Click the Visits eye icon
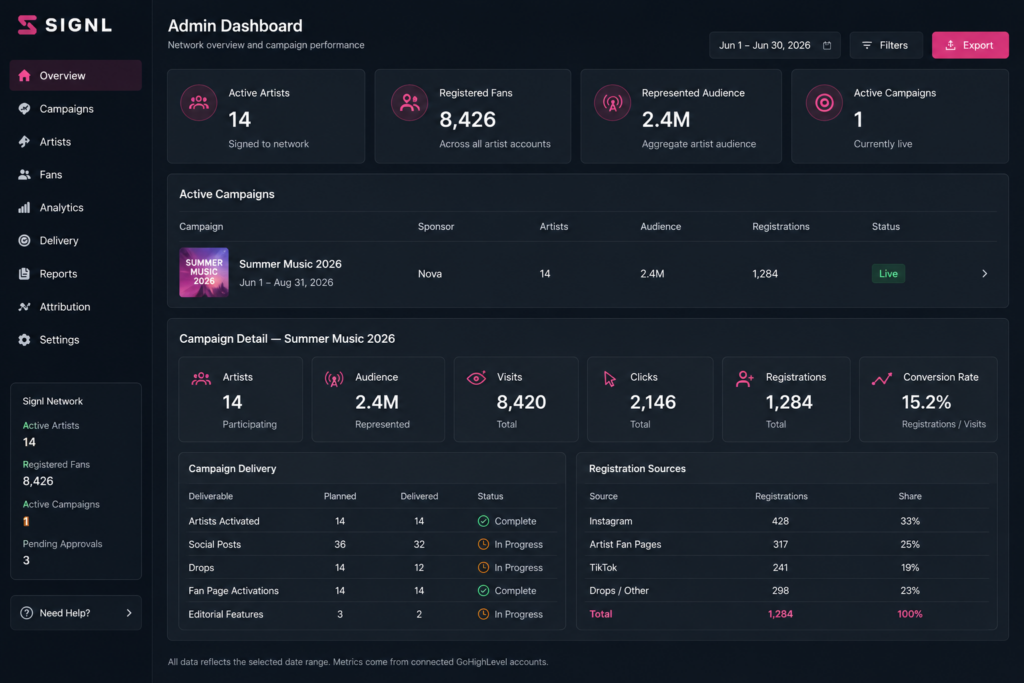The width and height of the screenshot is (1024, 683). point(476,377)
